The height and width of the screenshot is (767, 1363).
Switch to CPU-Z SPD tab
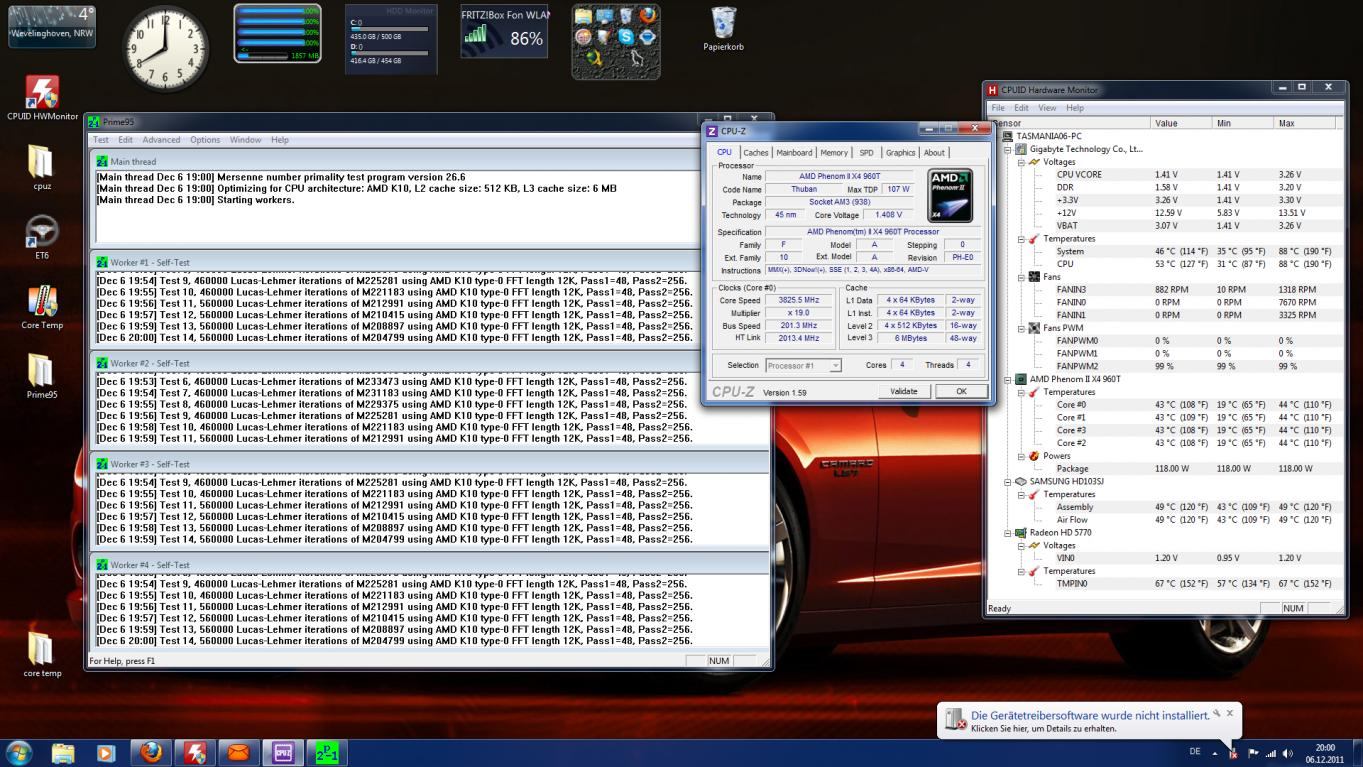coord(866,153)
